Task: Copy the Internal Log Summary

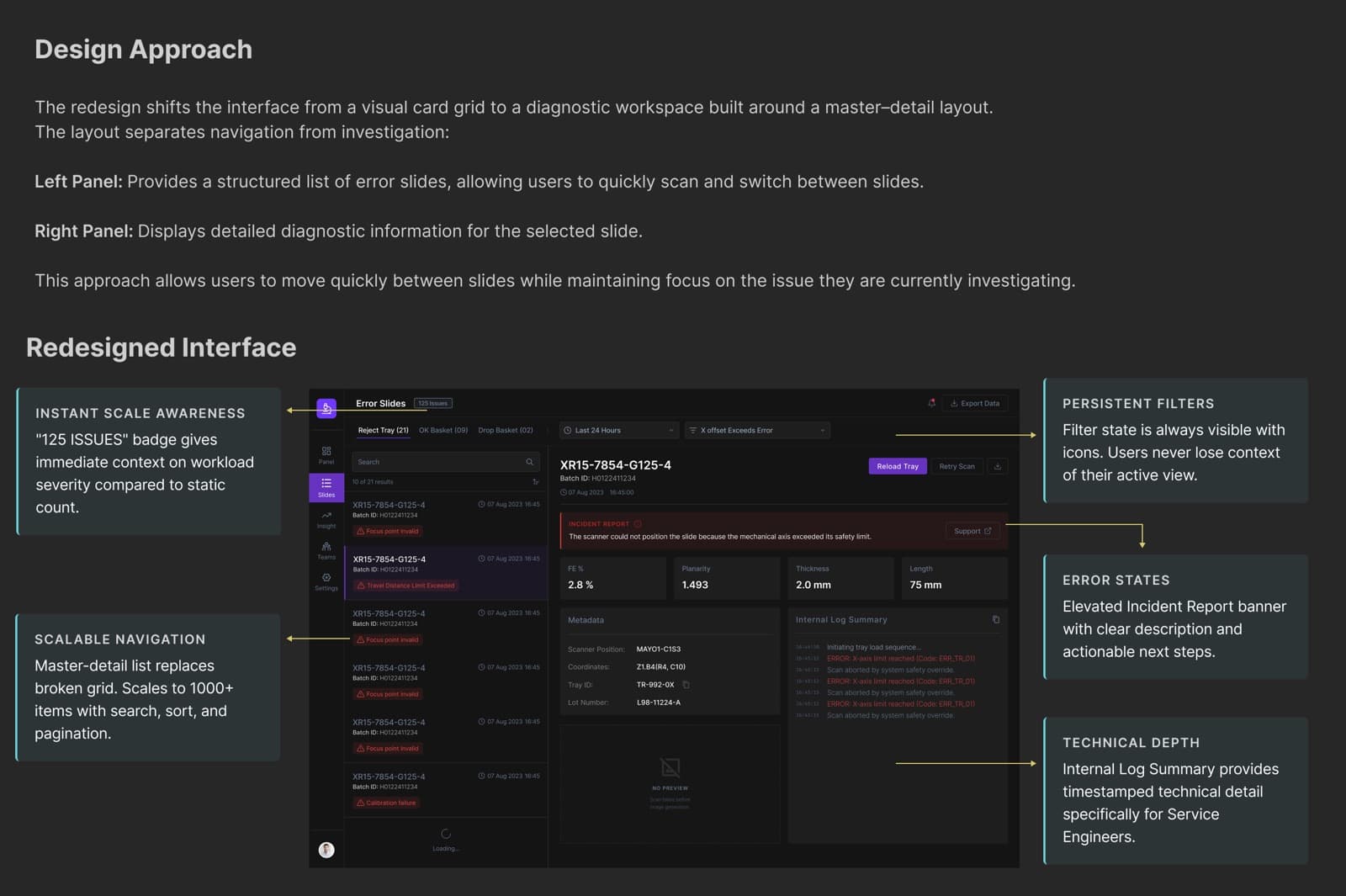Action: coord(996,619)
